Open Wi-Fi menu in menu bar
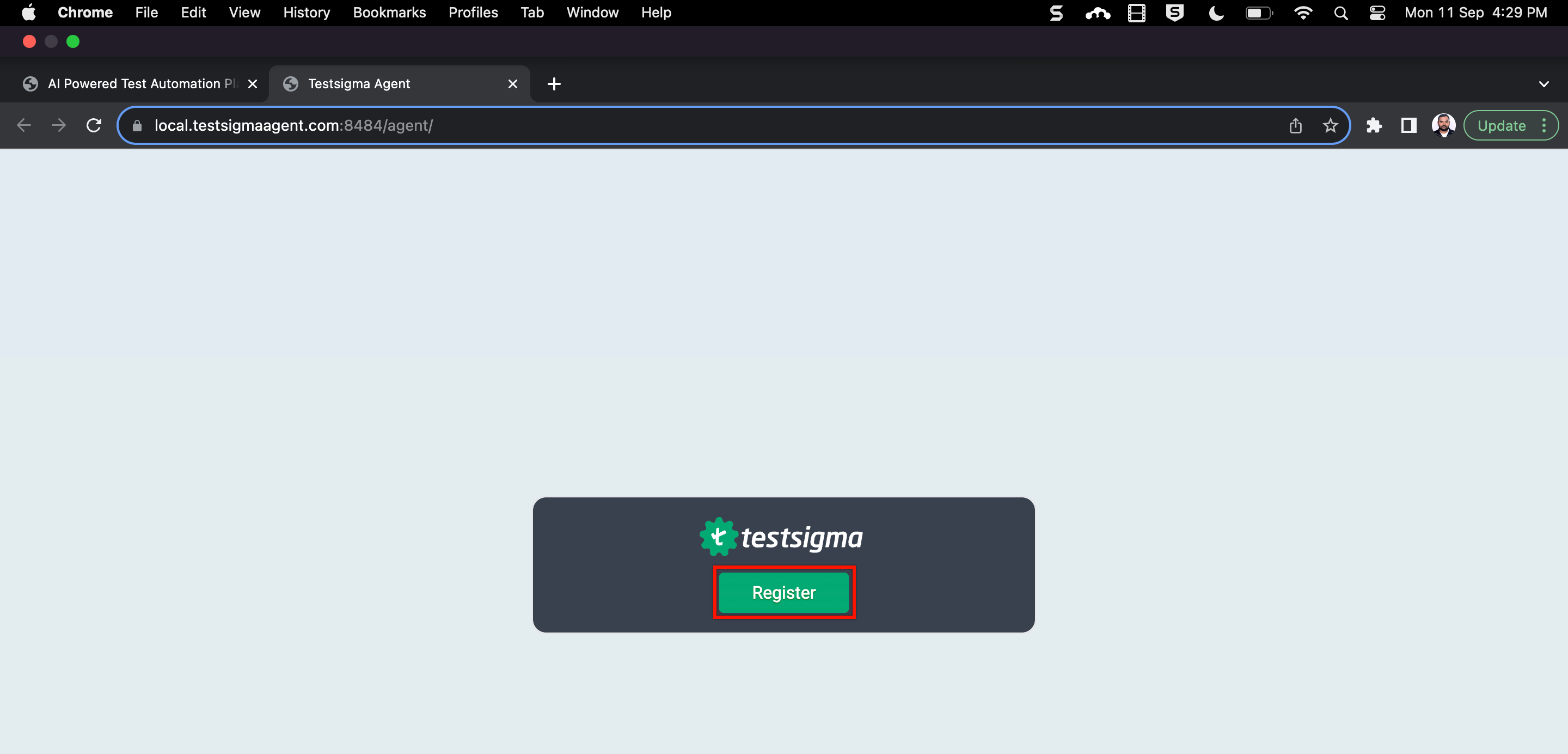The height and width of the screenshot is (754, 1568). (1303, 13)
